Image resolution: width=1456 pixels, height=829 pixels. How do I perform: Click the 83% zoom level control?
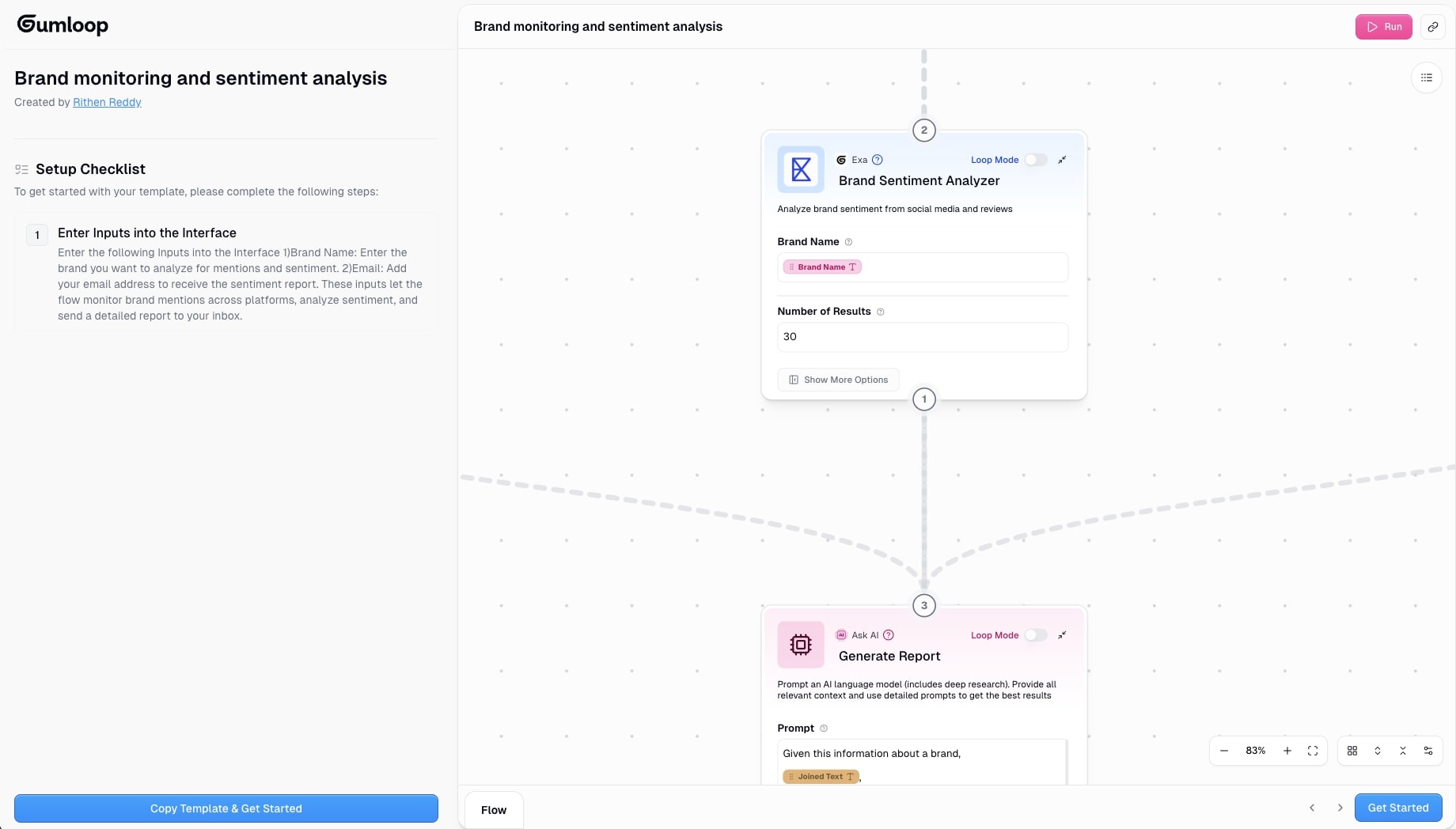1254,751
